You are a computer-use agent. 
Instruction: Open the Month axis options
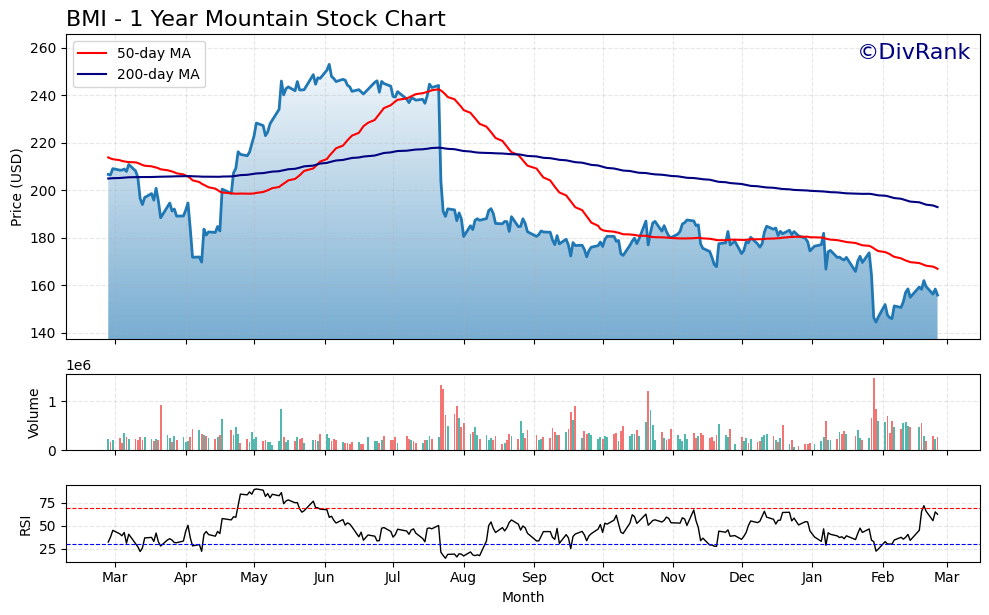521,595
